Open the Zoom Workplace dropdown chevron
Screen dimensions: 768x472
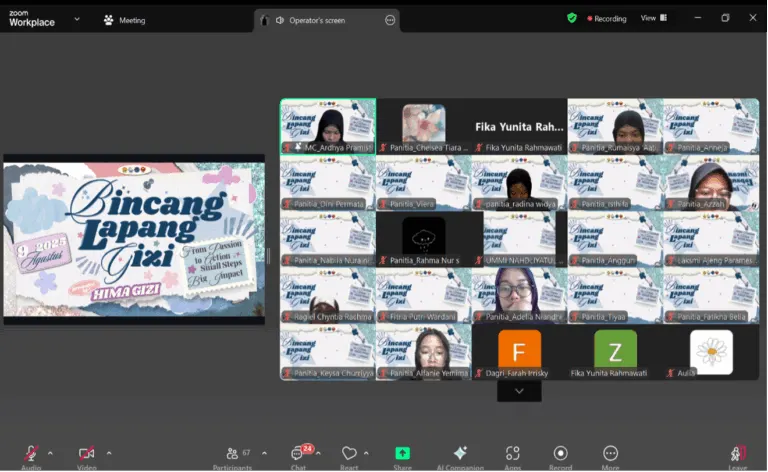[77, 20]
